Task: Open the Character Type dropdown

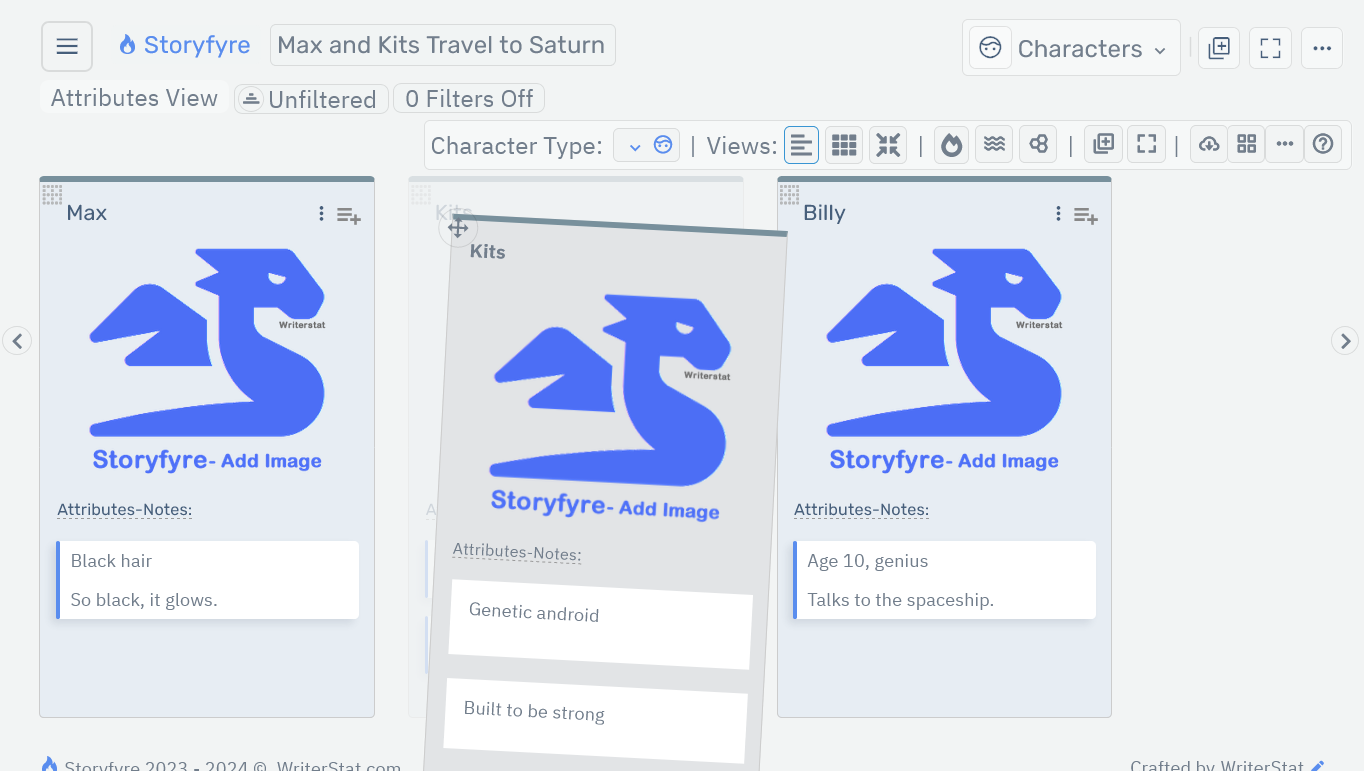Action: (645, 144)
